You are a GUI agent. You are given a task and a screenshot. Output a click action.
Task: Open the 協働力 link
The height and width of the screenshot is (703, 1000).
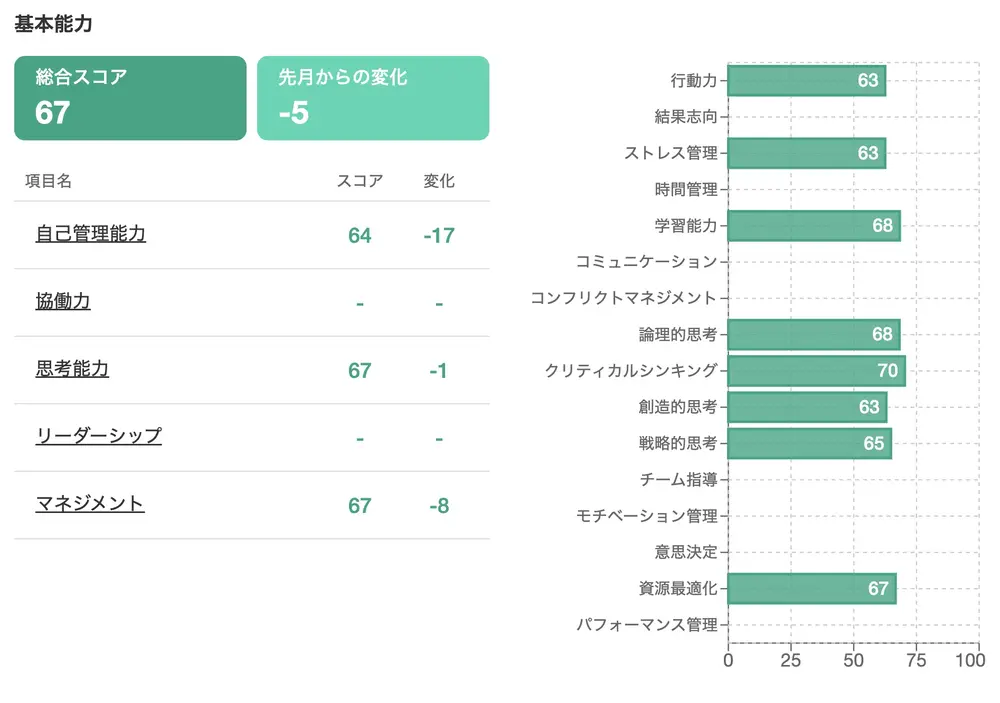coord(63,301)
